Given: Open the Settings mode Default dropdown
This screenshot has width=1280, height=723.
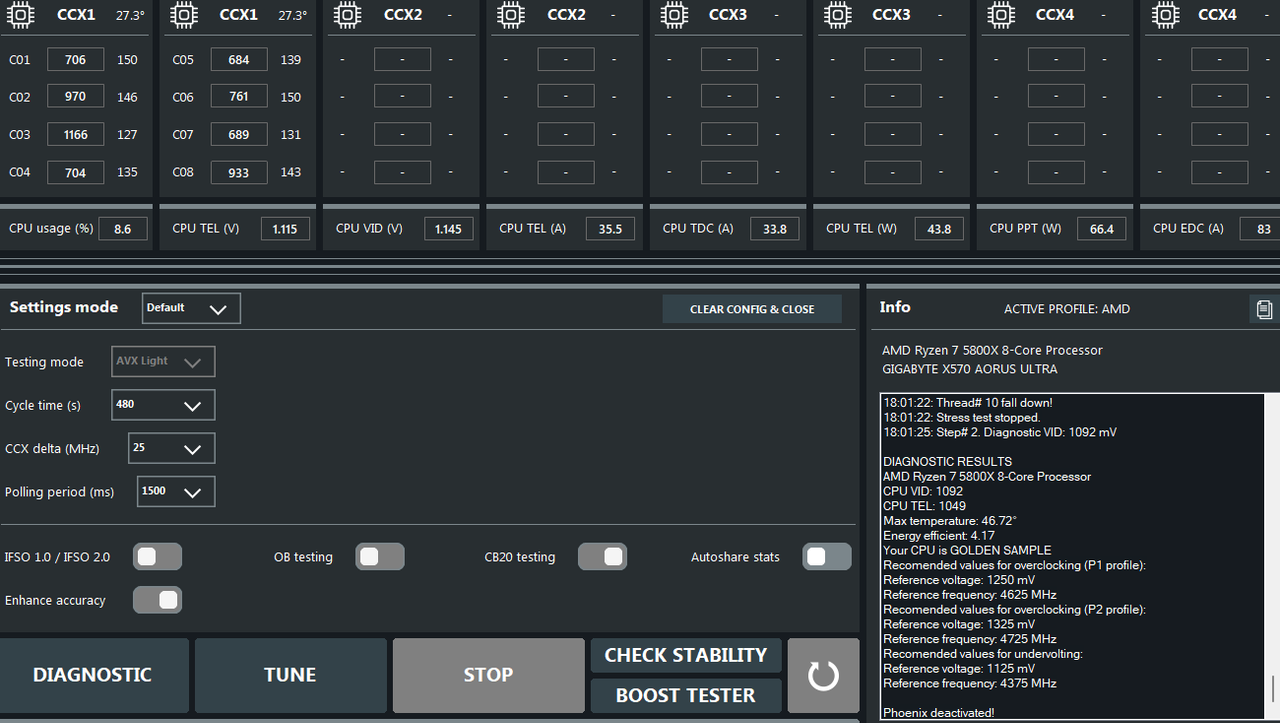Looking at the screenshot, I should point(191,308).
